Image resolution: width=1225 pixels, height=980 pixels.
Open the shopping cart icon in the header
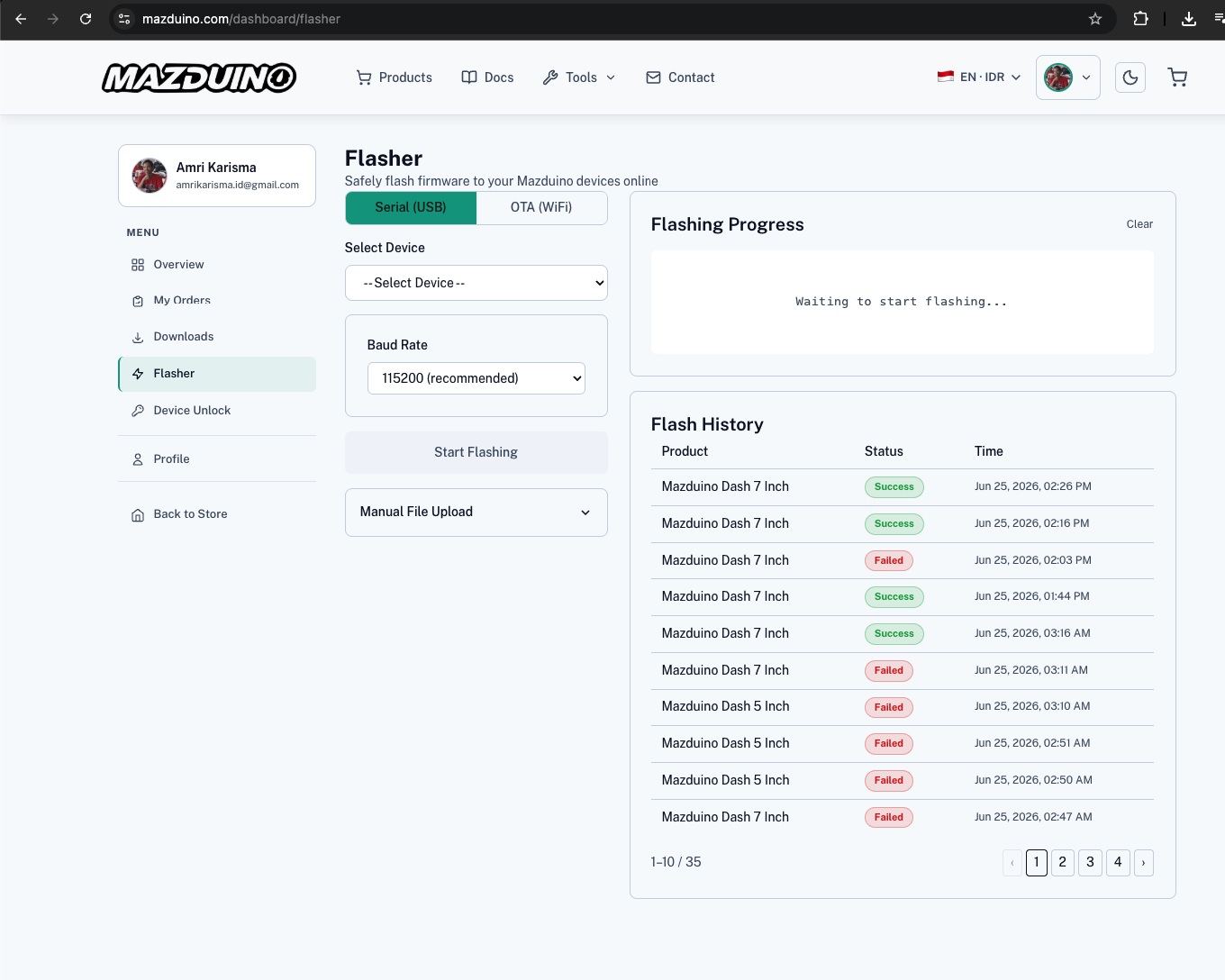1177,77
